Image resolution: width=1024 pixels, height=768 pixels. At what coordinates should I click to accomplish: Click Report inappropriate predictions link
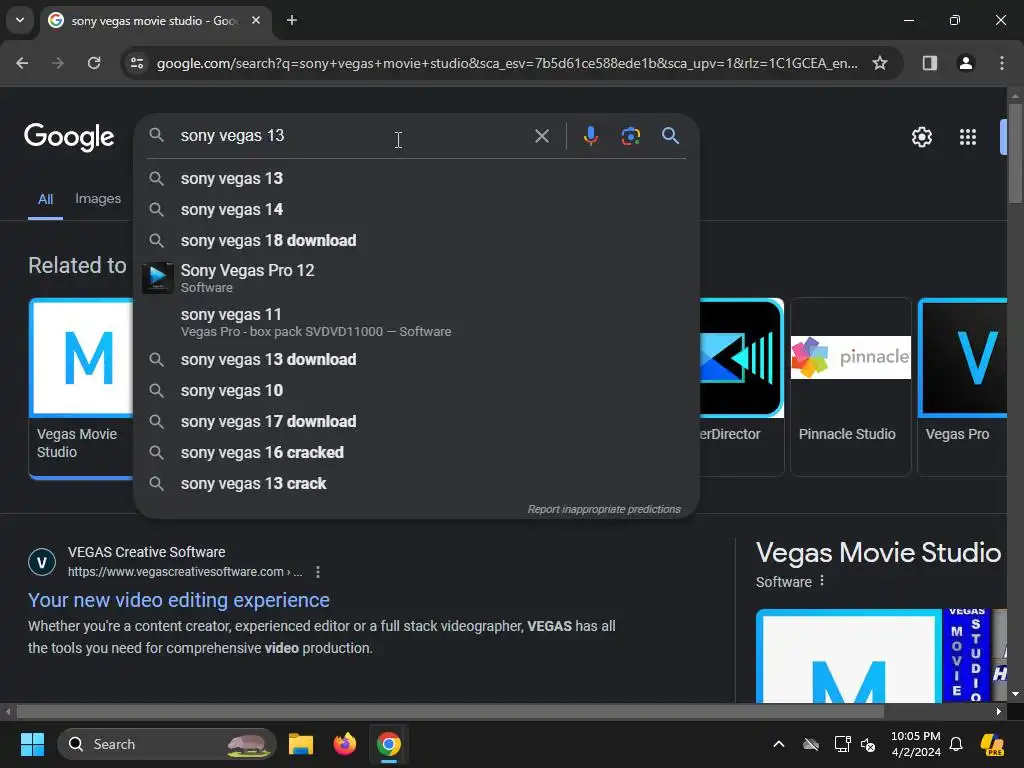pyautogui.click(x=604, y=509)
